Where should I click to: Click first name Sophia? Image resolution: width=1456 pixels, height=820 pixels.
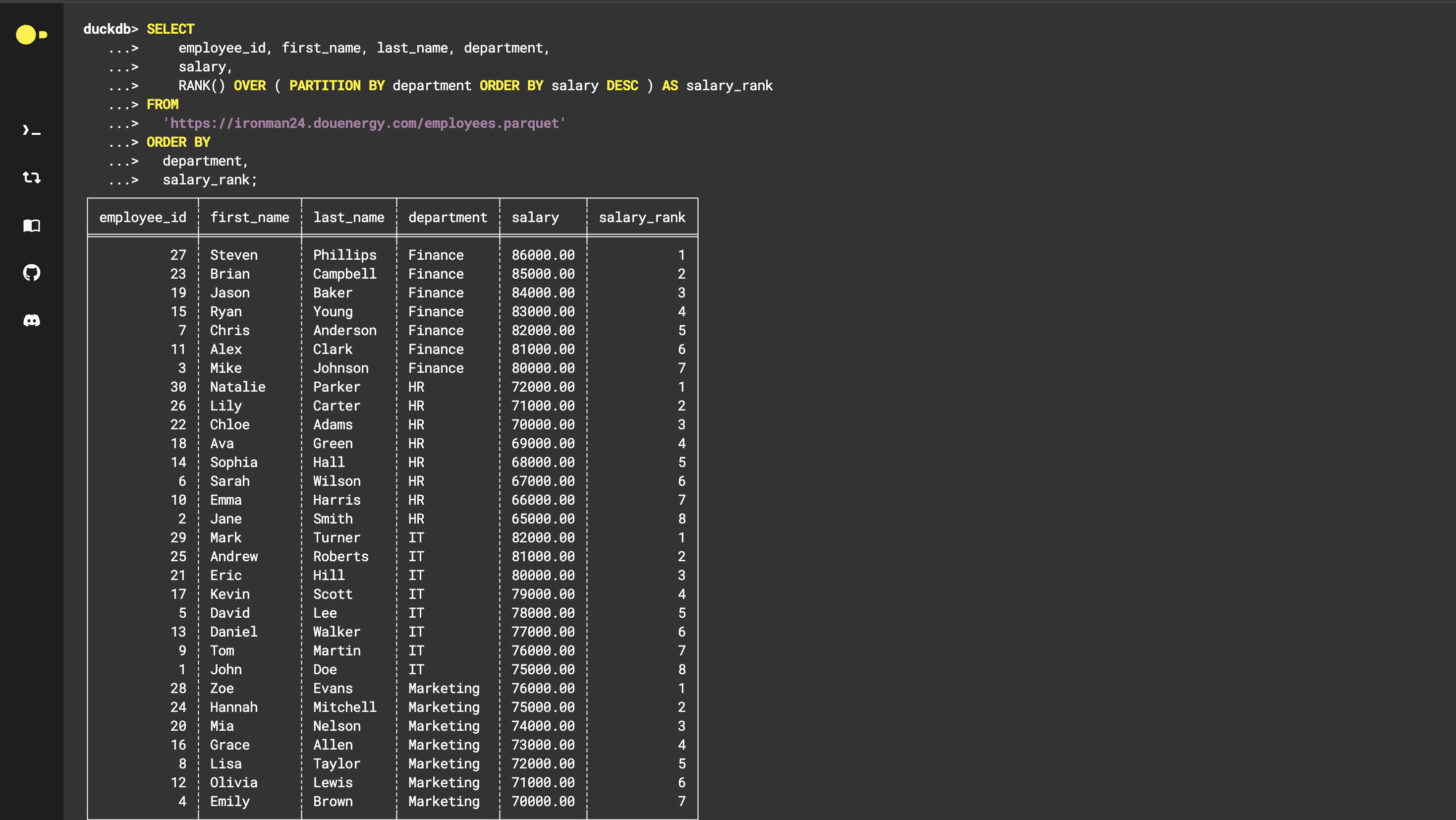(x=233, y=462)
